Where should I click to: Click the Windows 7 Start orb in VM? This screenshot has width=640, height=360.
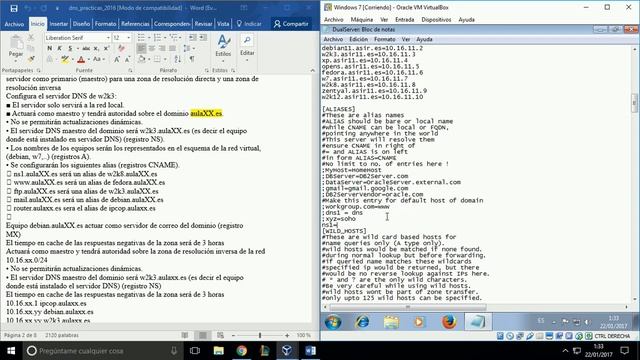click(x=333, y=322)
